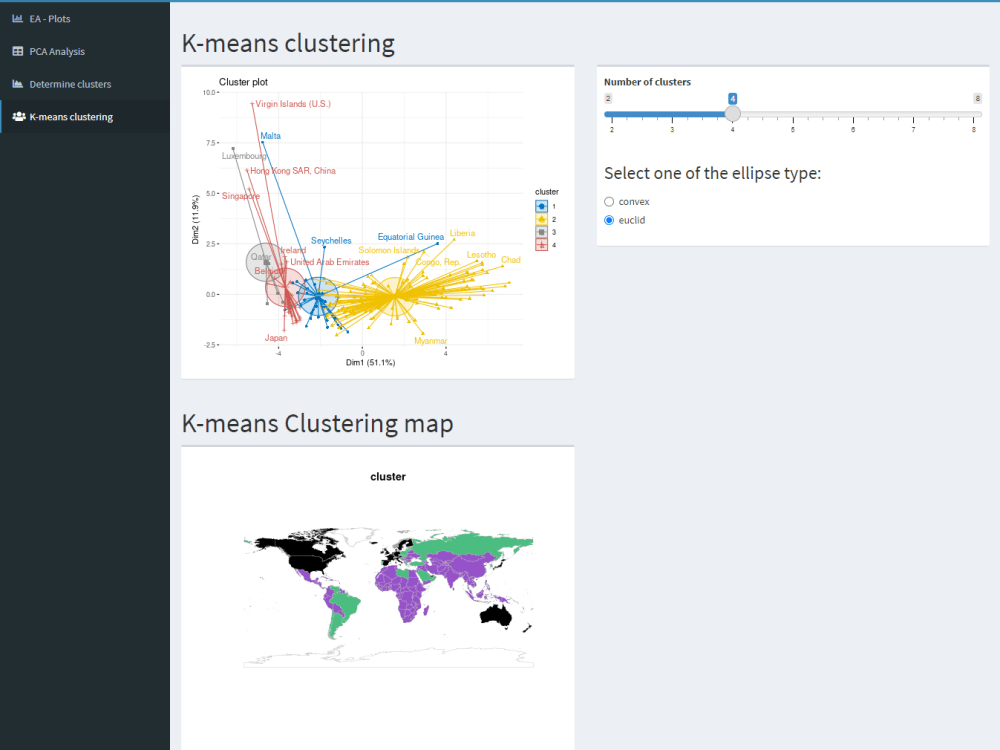Click the Congo, Rep. label
1000x750 pixels.
click(x=438, y=262)
